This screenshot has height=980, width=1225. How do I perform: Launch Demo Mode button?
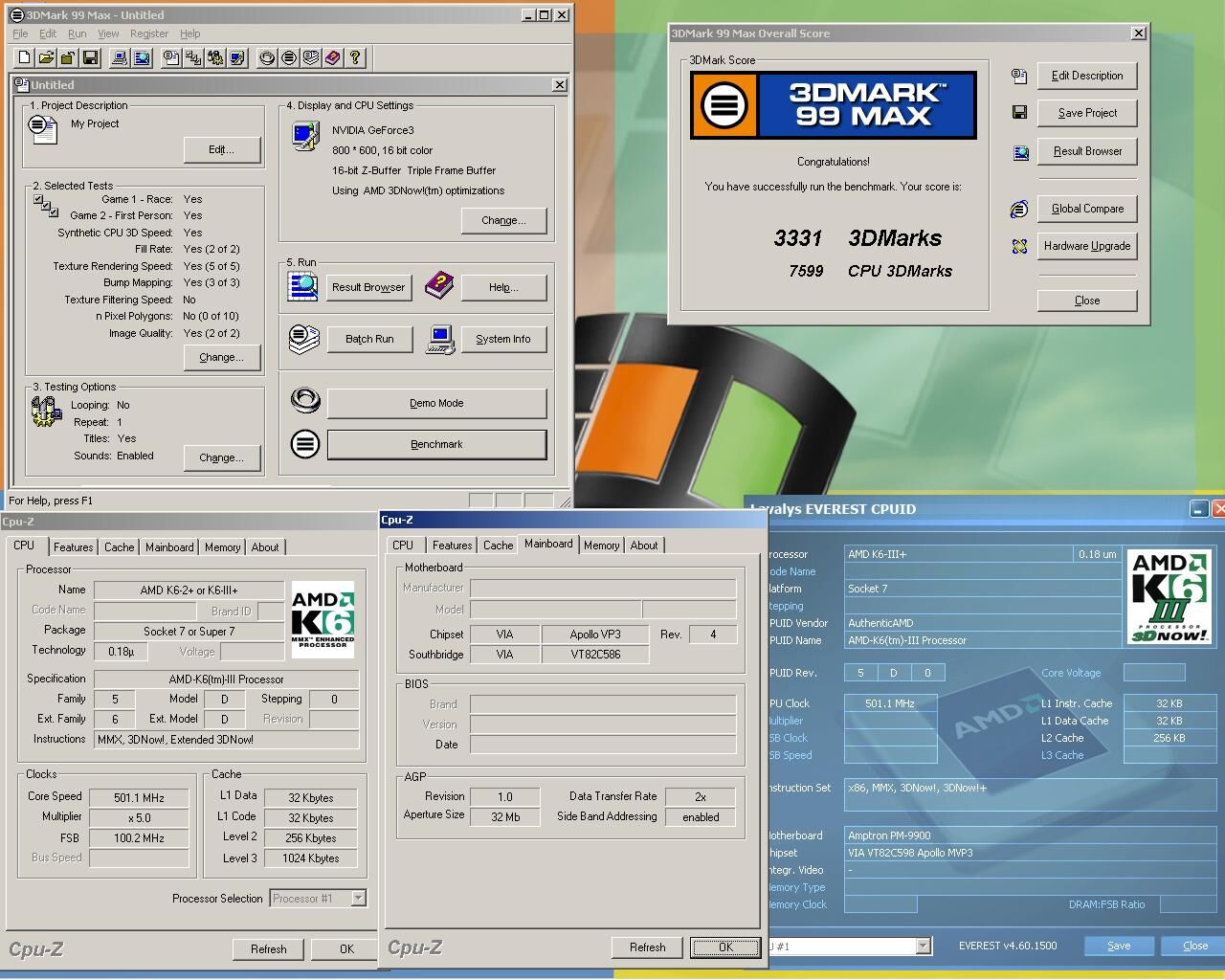(x=437, y=403)
